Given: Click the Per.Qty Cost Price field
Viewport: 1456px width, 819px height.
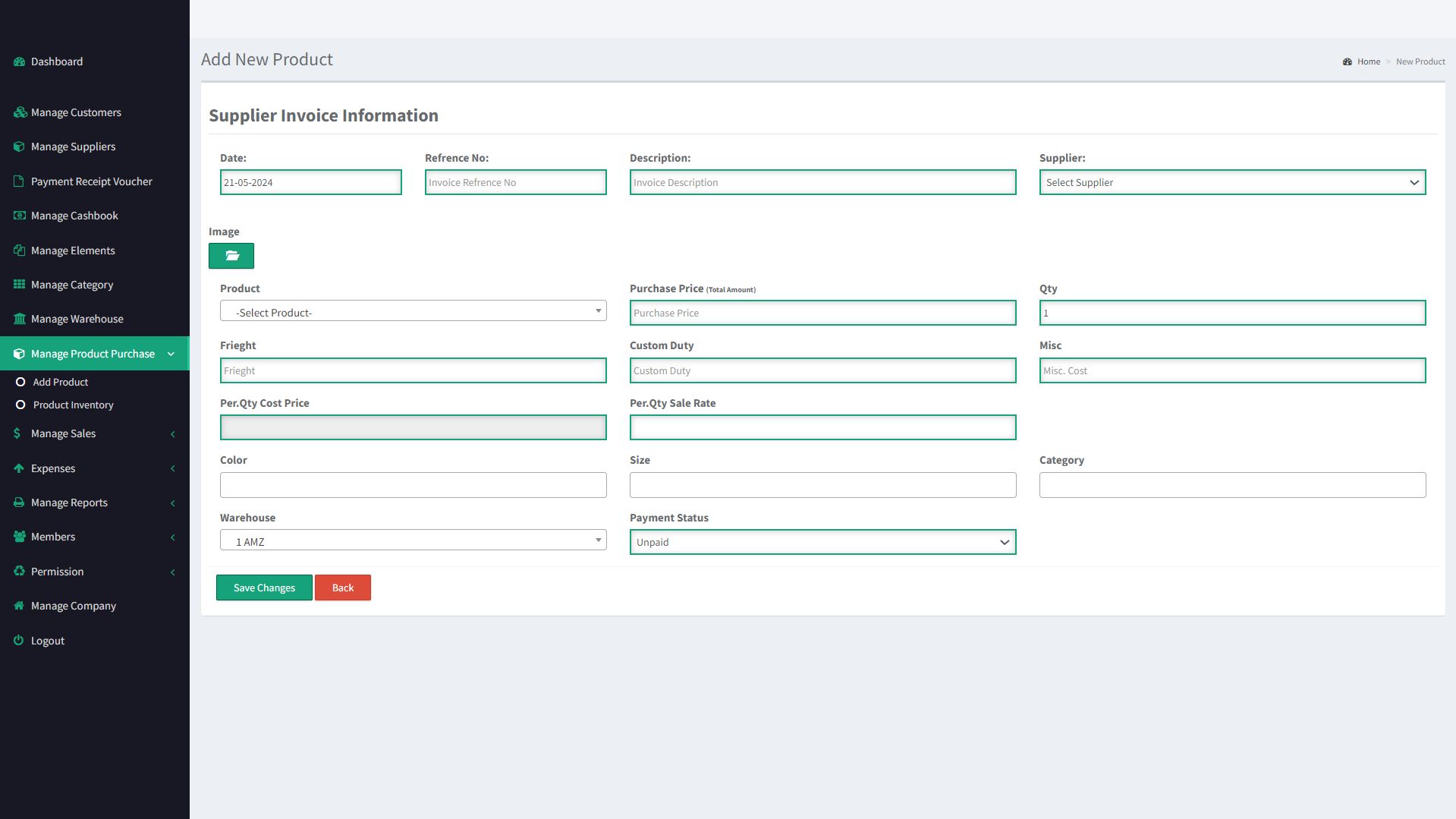Looking at the screenshot, I should 414,427.
